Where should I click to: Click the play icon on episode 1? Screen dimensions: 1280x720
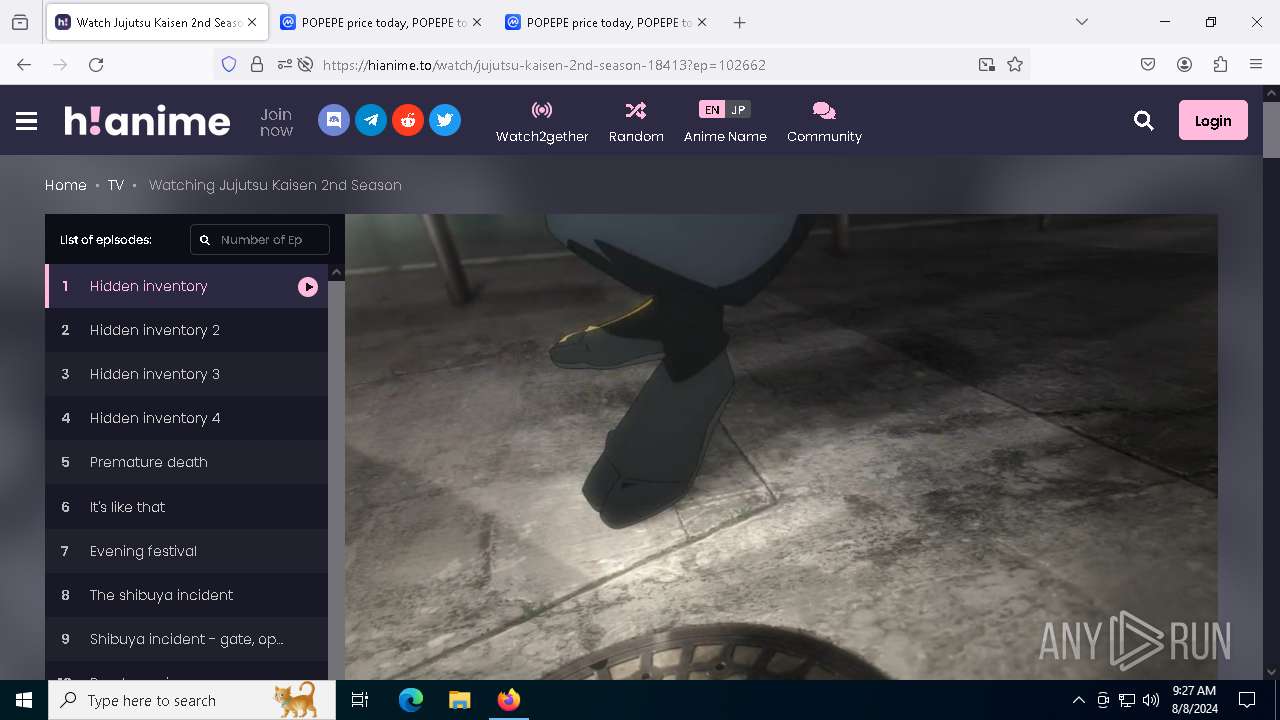[308, 287]
